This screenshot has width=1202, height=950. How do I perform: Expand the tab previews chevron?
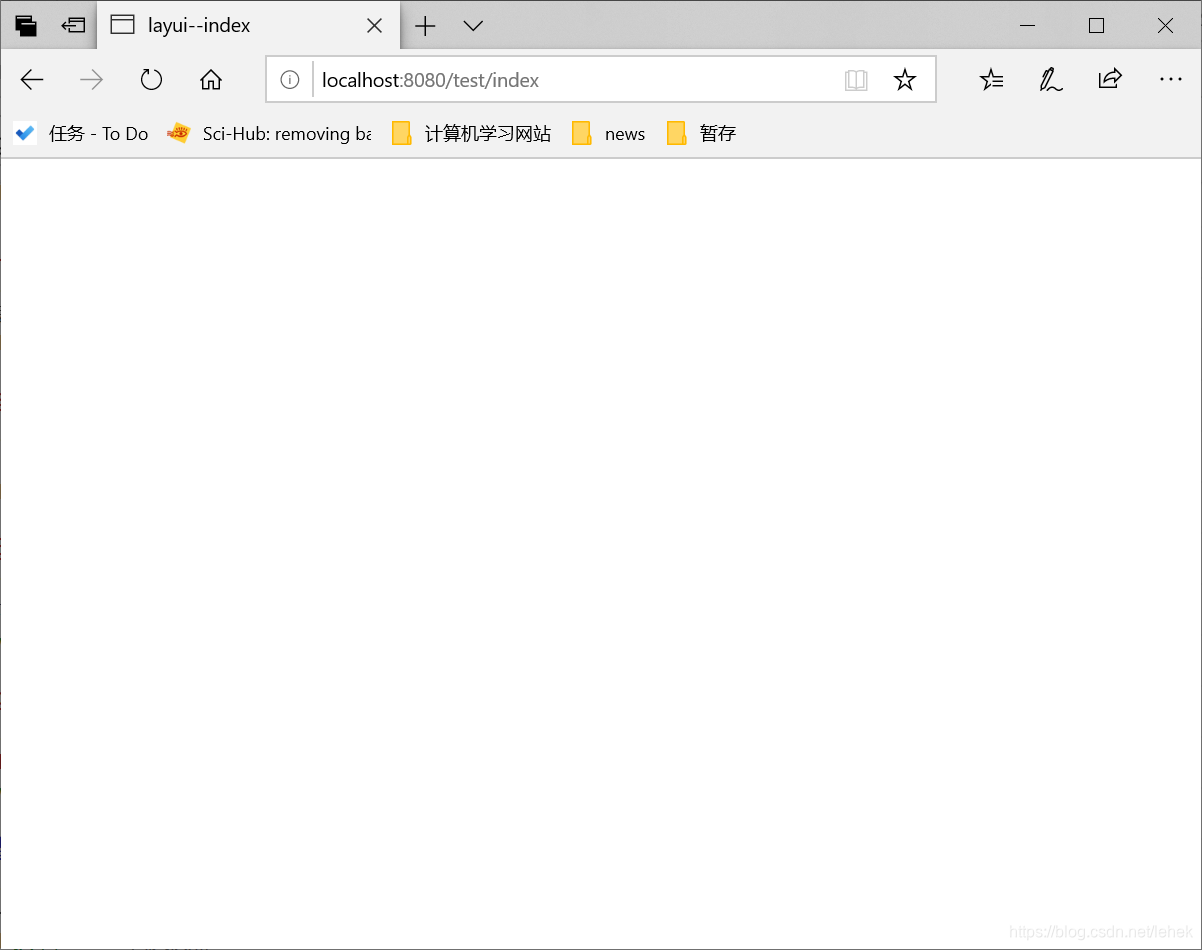pos(474,26)
